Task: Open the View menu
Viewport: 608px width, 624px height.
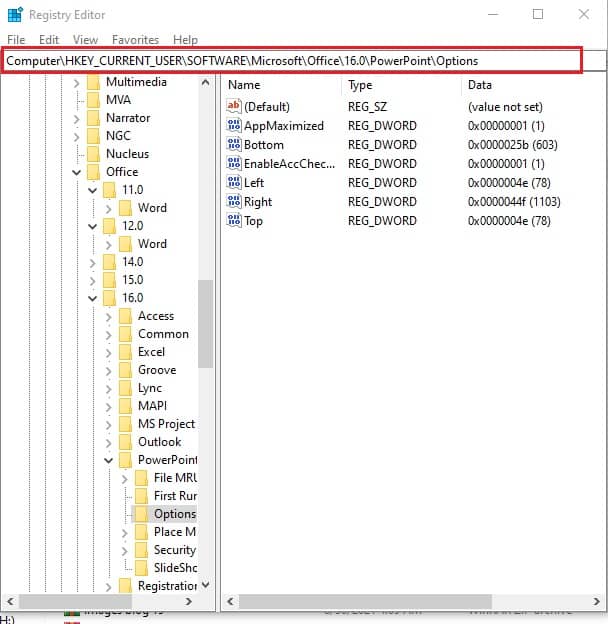Action: click(x=85, y=40)
